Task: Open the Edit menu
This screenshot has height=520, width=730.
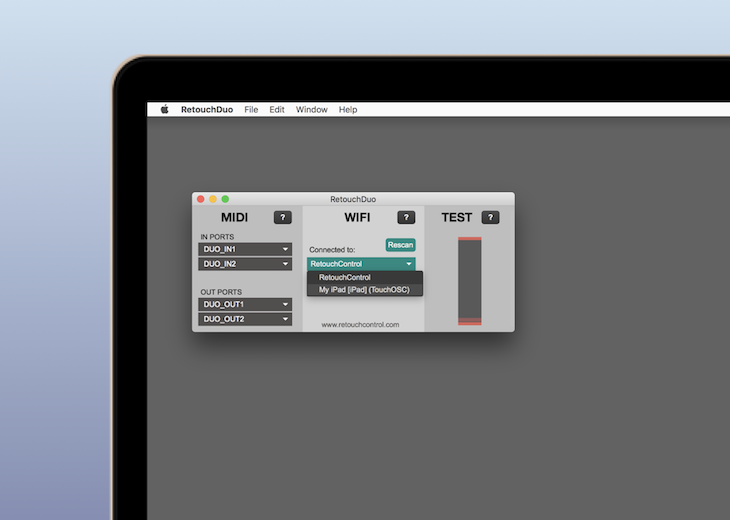Action: click(x=277, y=109)
